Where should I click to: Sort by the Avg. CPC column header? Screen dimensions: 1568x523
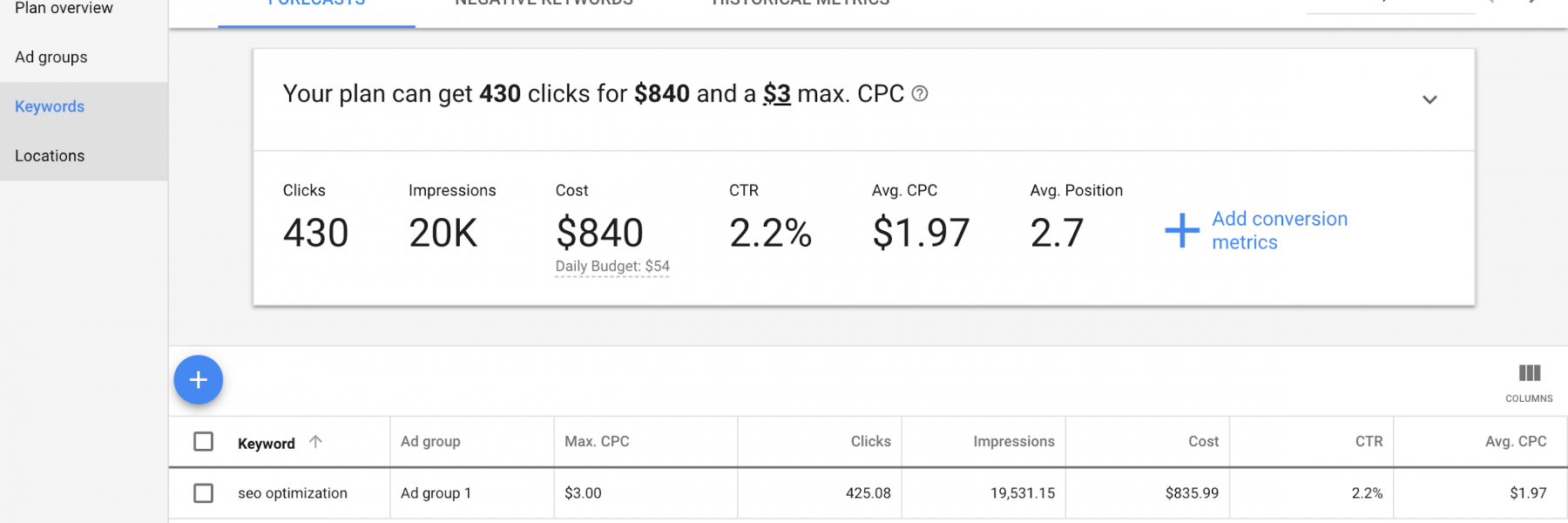pyautogui.click(x=1516, y=442)
